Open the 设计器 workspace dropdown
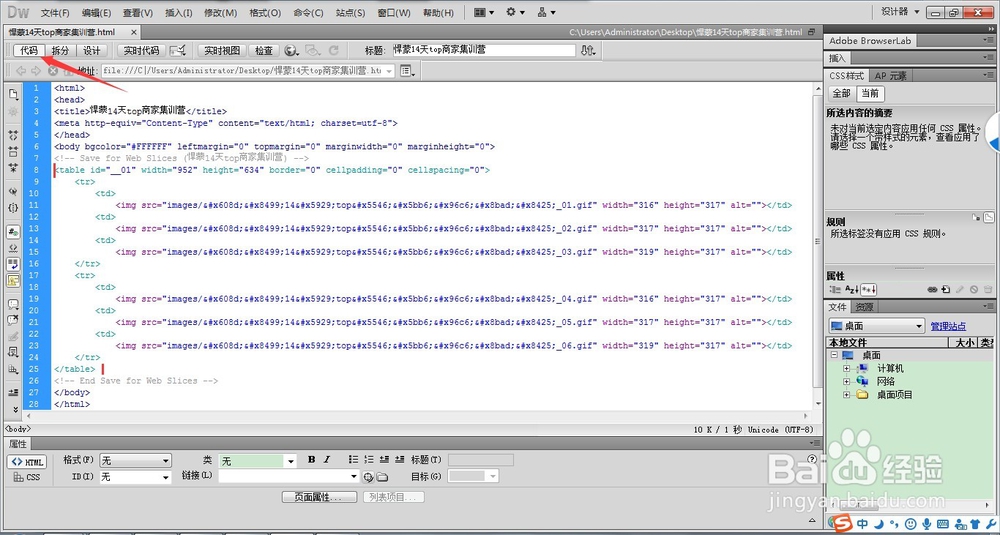Screen dimensions: 1000x535 (901, 11)
